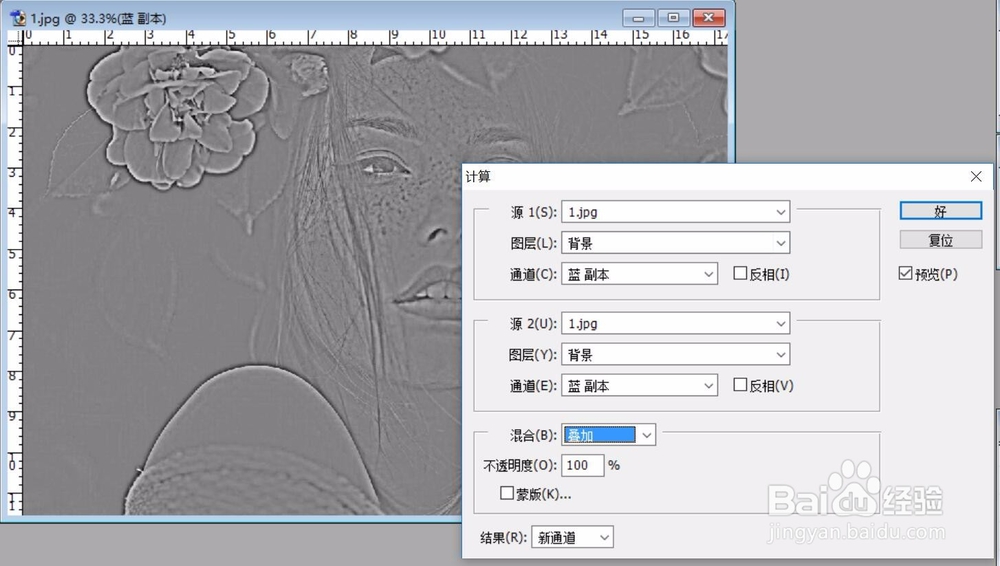Open 通道(E) channel dropdown
Viewport: 1000px width, 566px height.
639,385
